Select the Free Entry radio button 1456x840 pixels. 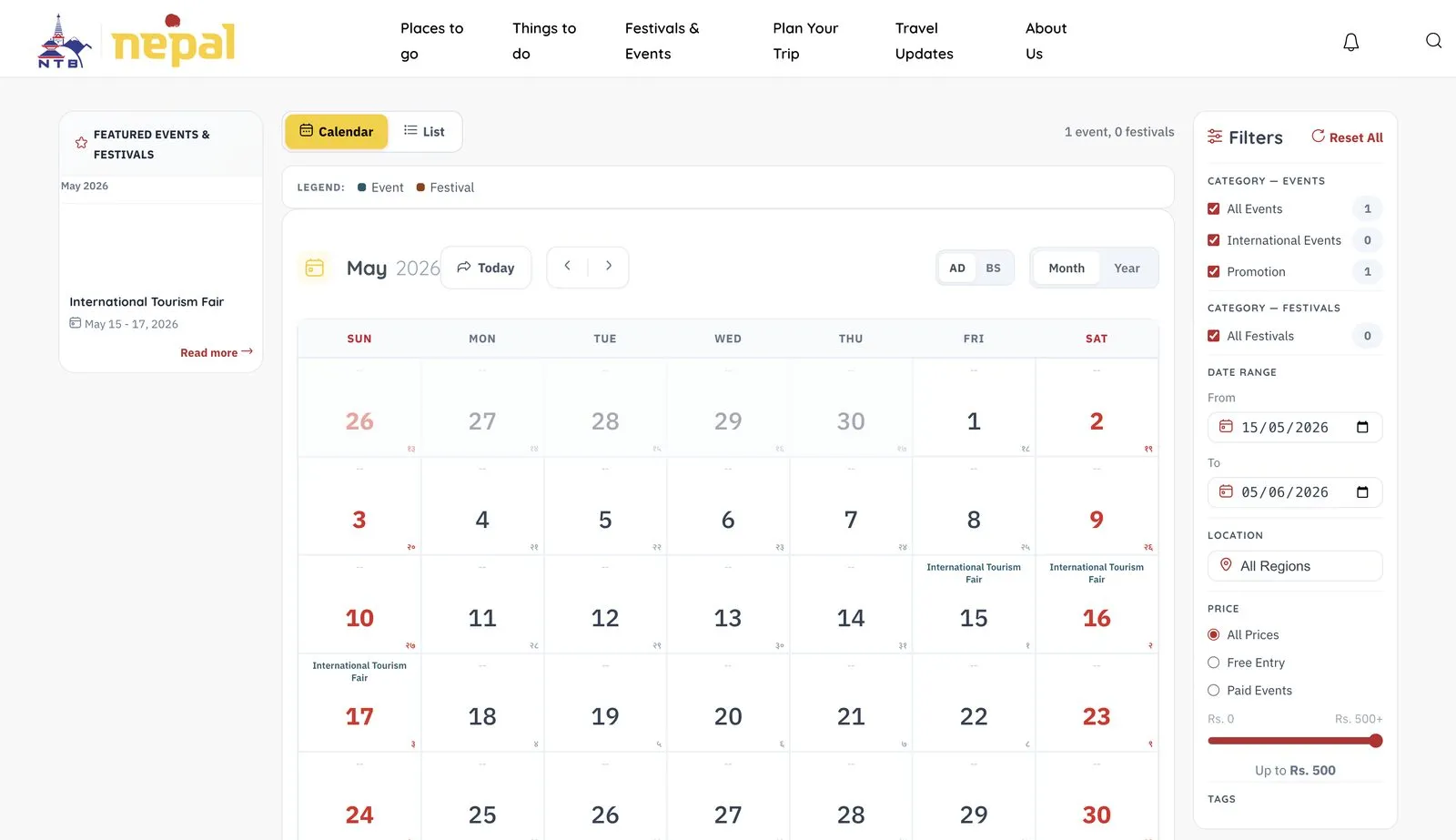1213,663
